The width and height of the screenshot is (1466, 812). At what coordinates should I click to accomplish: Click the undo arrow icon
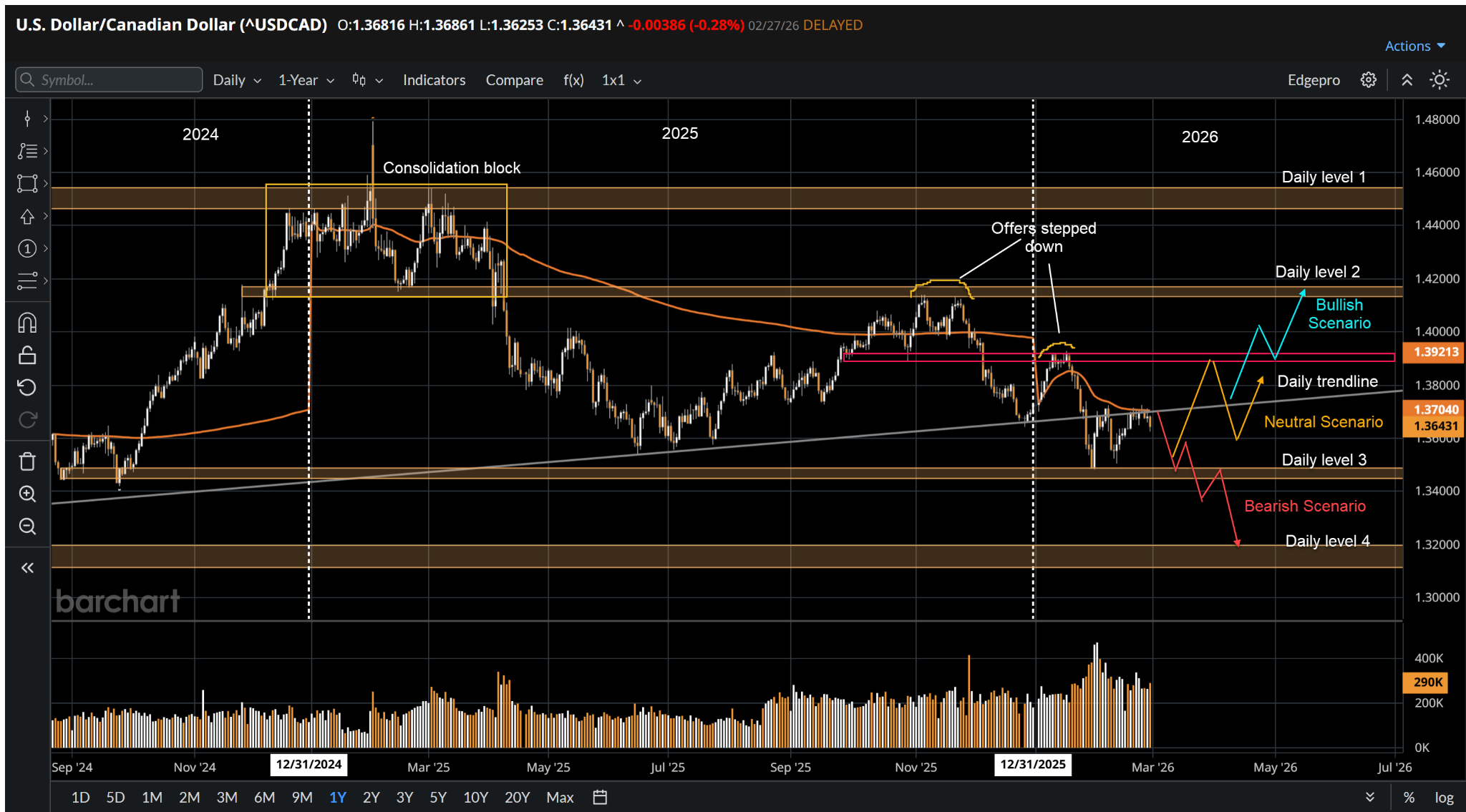(27, 388)
